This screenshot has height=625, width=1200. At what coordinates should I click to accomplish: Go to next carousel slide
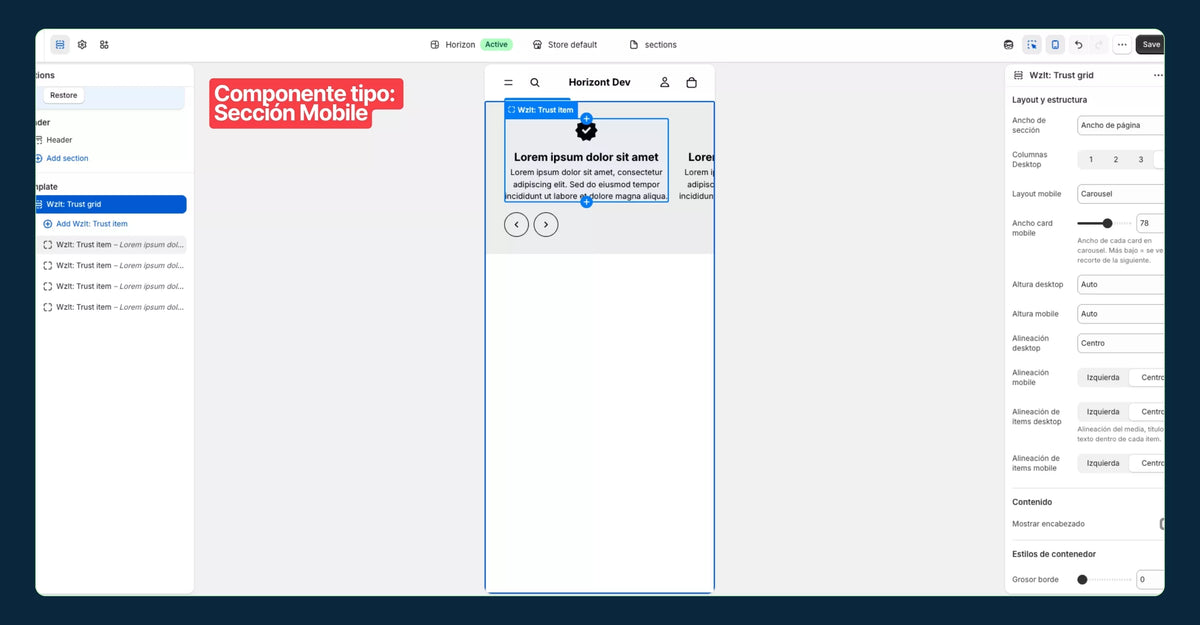(x=546, y=225)
